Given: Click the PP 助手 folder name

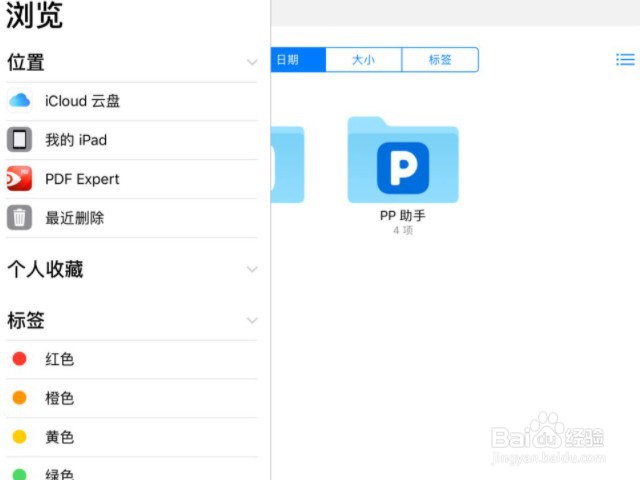Looking at the screenshot, I should (x=403, y=215).
